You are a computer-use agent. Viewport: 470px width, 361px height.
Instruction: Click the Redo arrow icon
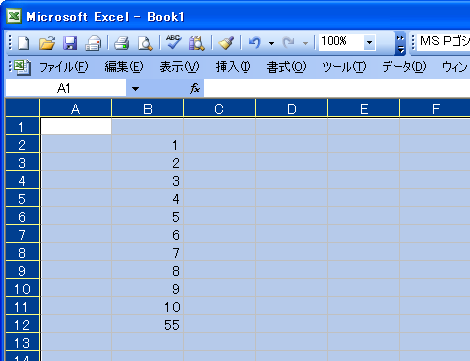[288, 43]
